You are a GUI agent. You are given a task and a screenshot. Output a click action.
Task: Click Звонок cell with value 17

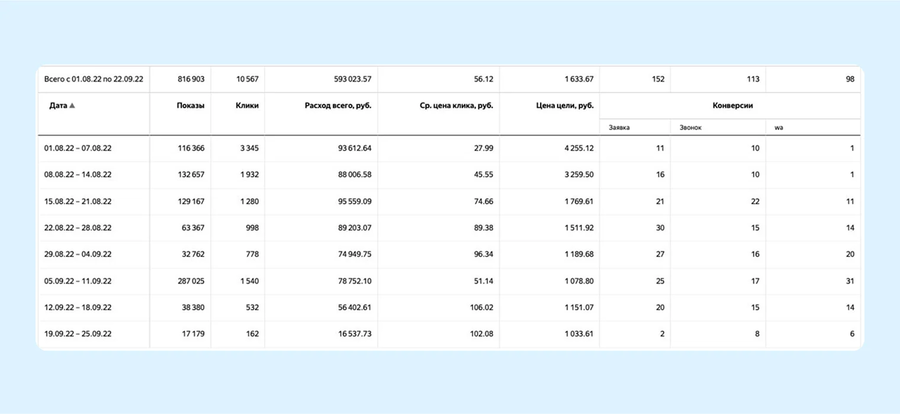[755, 281]
